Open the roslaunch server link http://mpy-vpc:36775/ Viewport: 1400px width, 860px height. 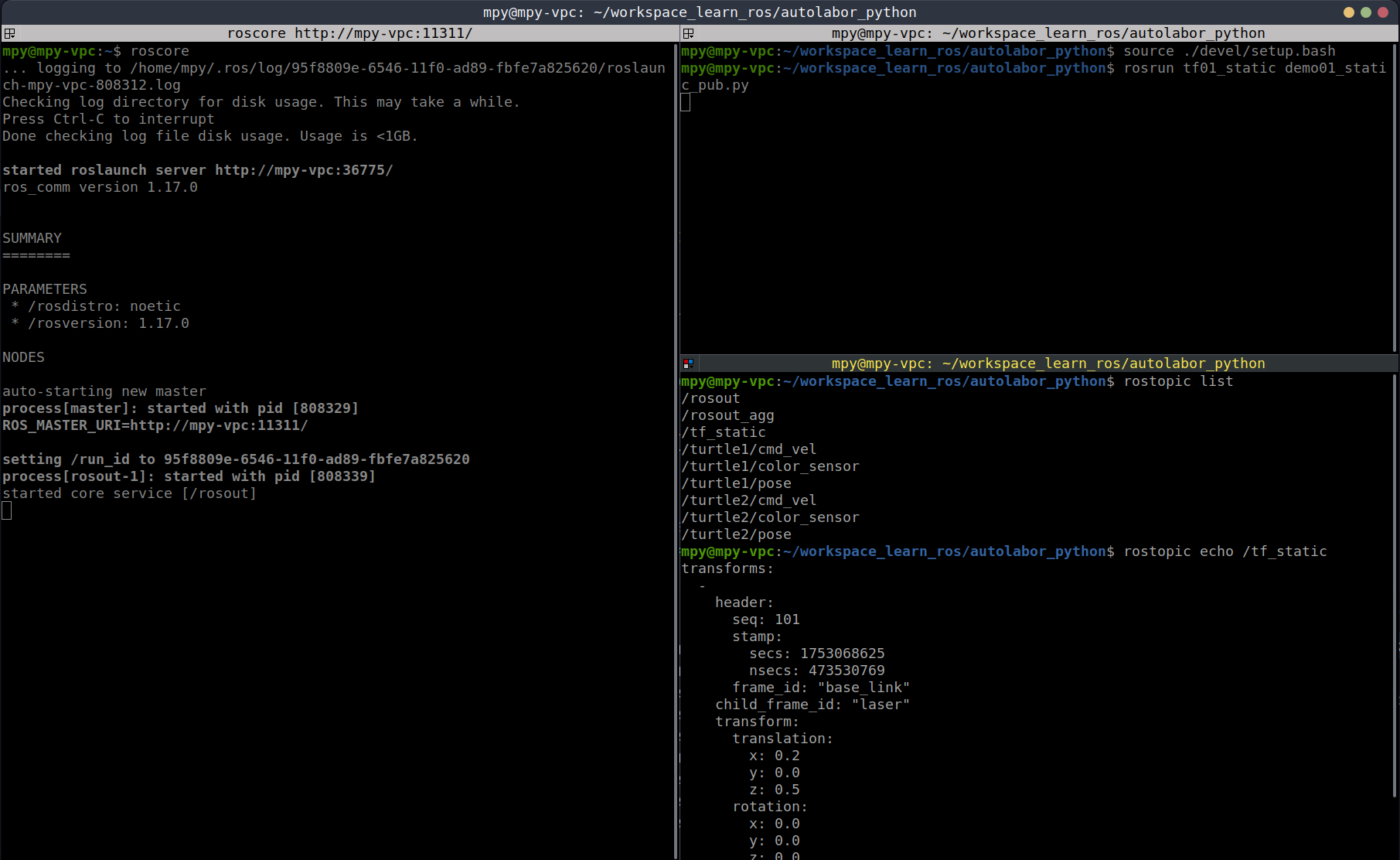pyautogui.click(x=304, y=170)
